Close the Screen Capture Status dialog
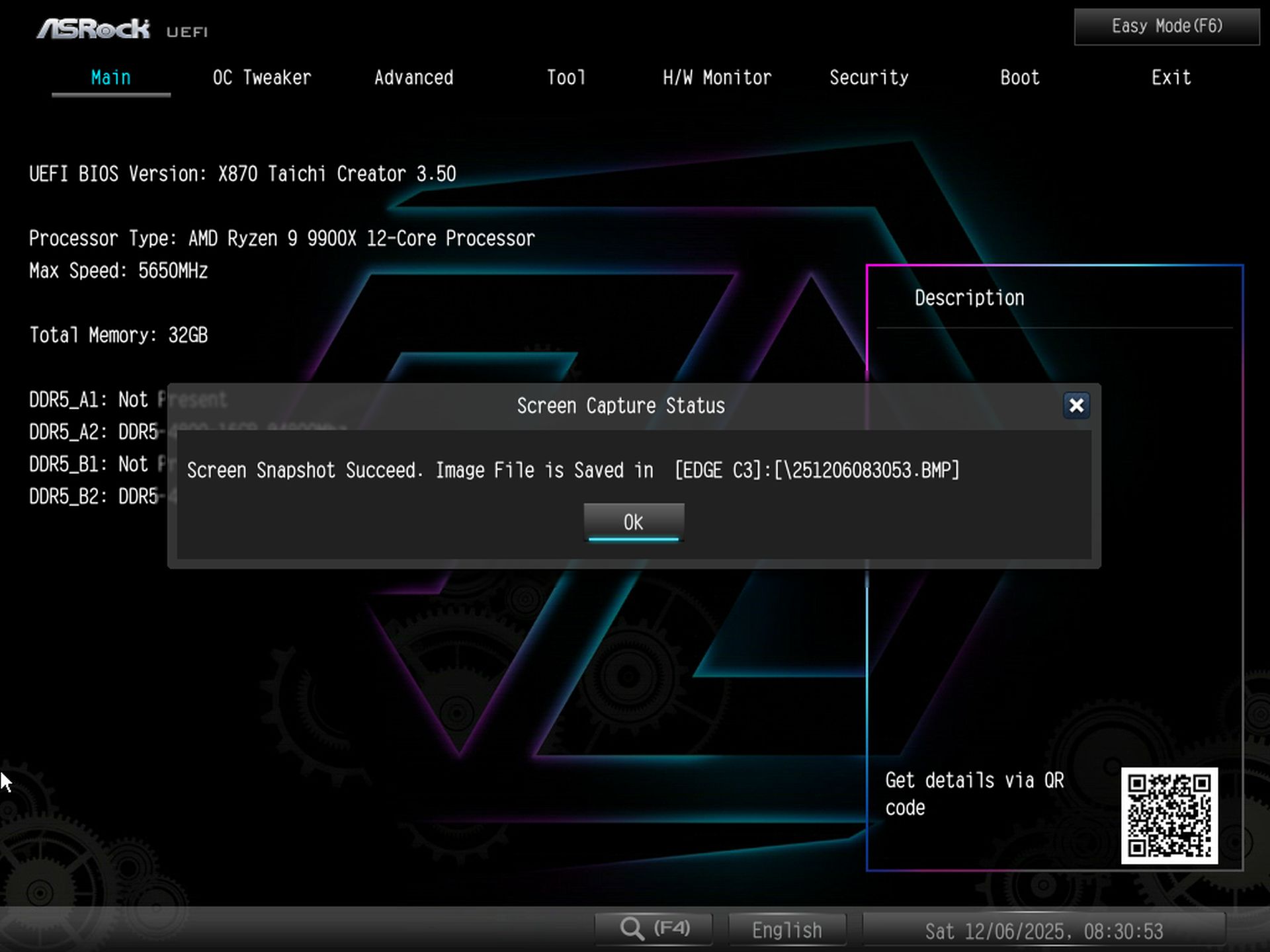The height and width of the screenshot is (952, 1270). click(1076, 405)
